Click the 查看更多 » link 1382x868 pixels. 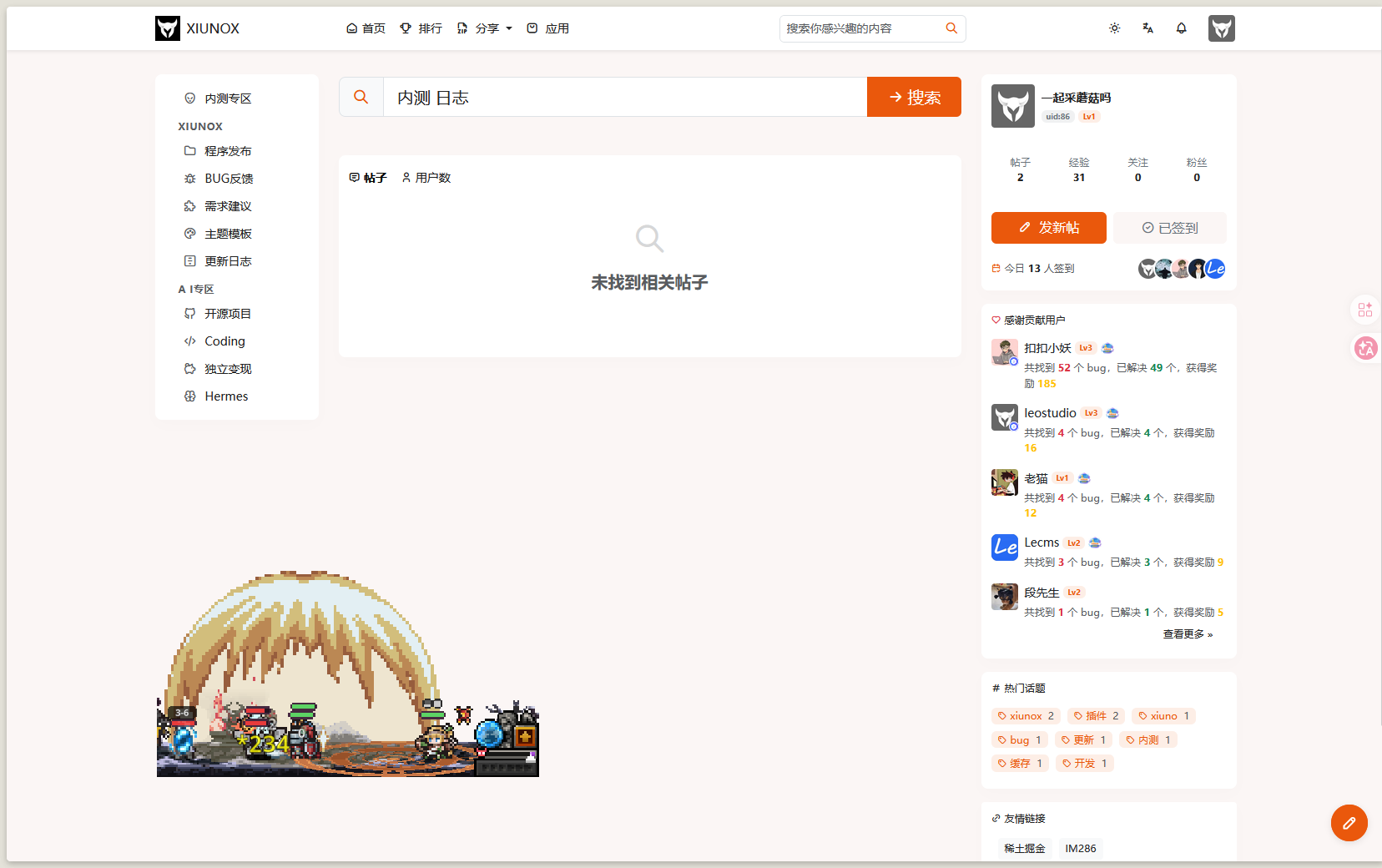pos(1188,634)
